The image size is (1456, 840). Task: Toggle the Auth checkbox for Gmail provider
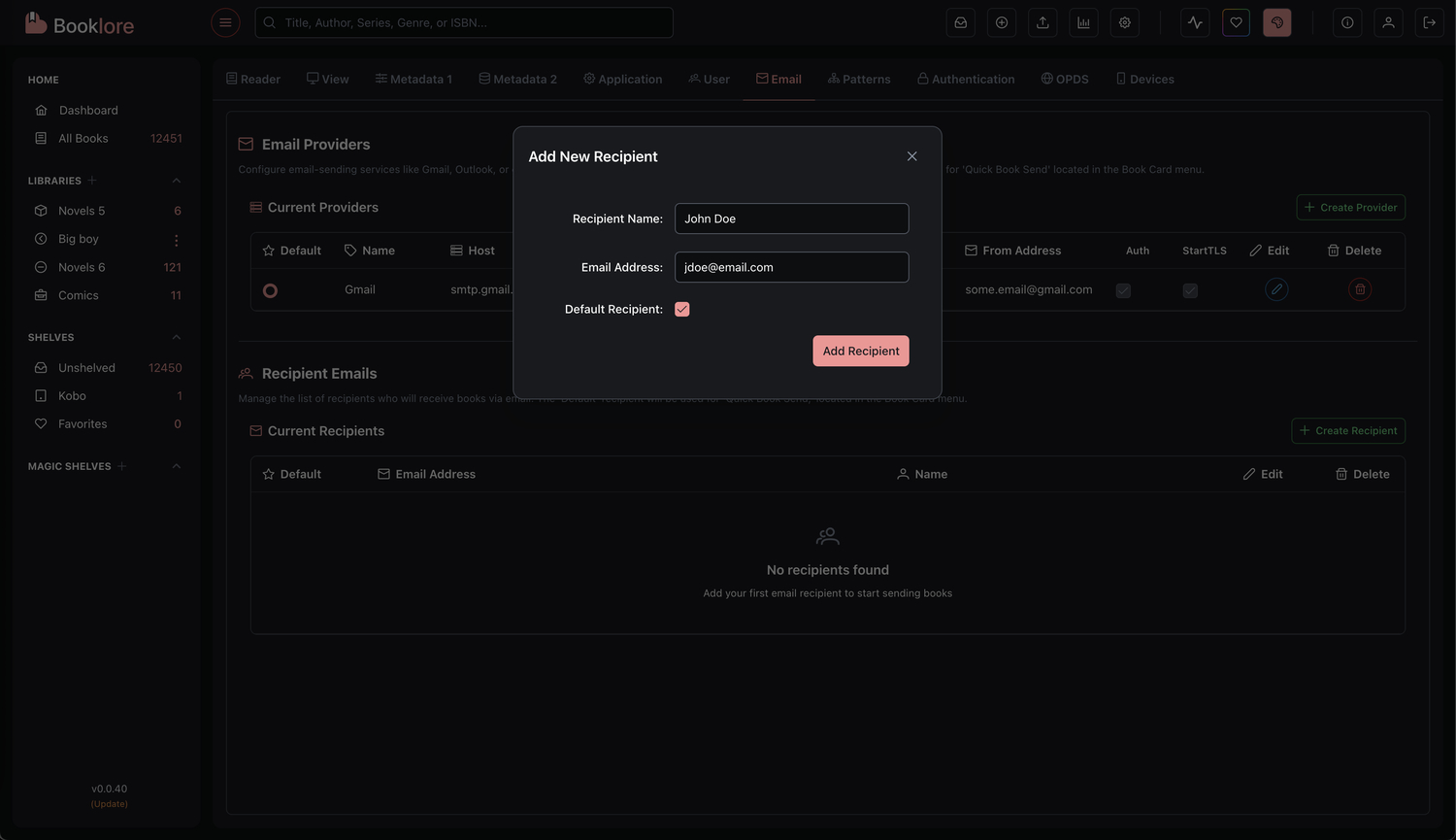pos(1123,289)
